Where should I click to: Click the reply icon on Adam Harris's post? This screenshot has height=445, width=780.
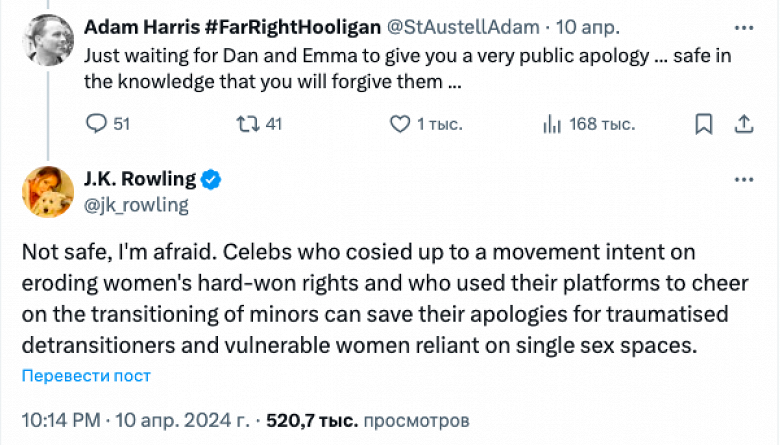pyautogui.click(x=96, y=124)
